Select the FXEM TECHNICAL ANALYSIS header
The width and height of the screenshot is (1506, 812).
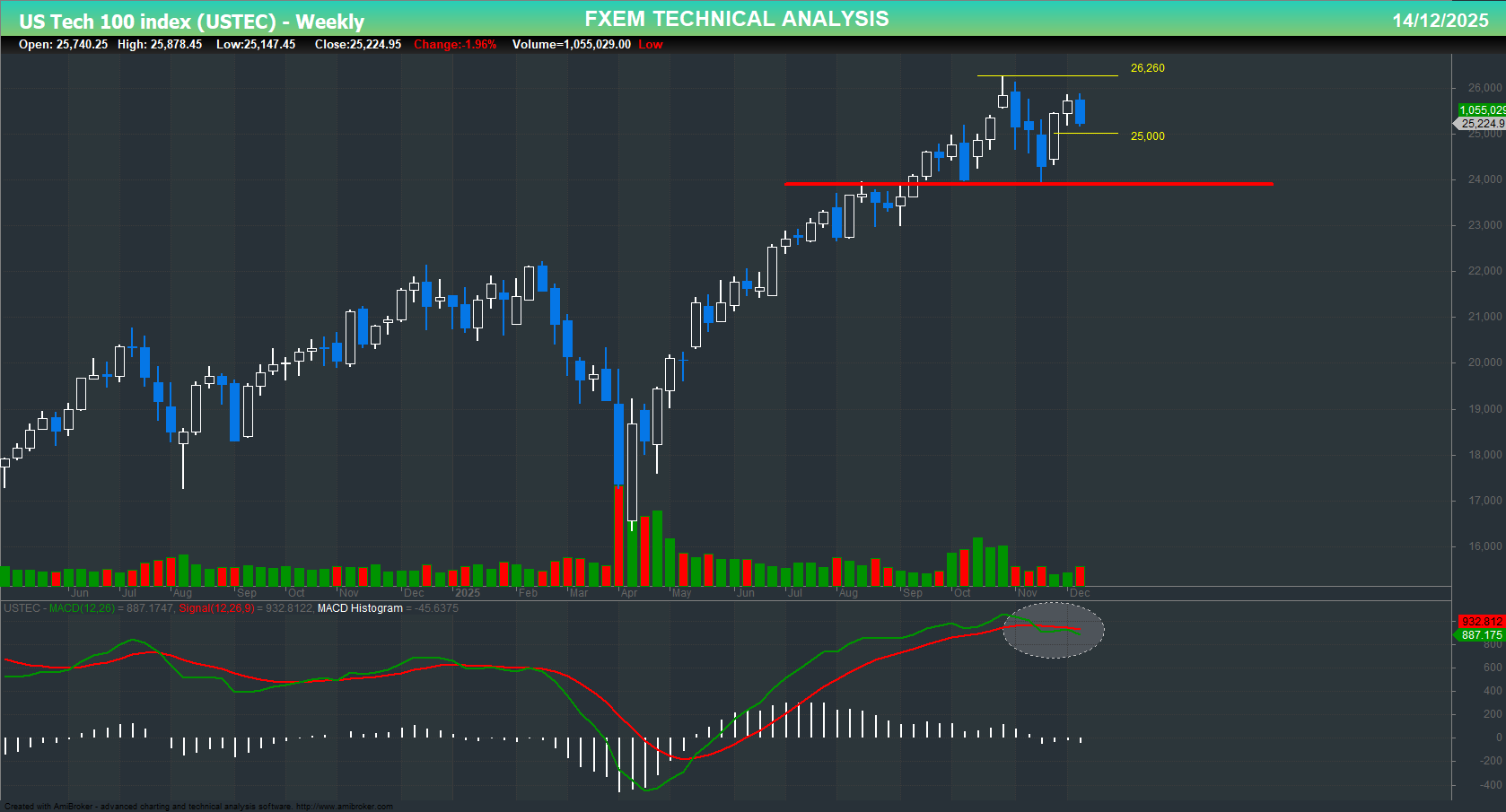[x=736, y=18]
